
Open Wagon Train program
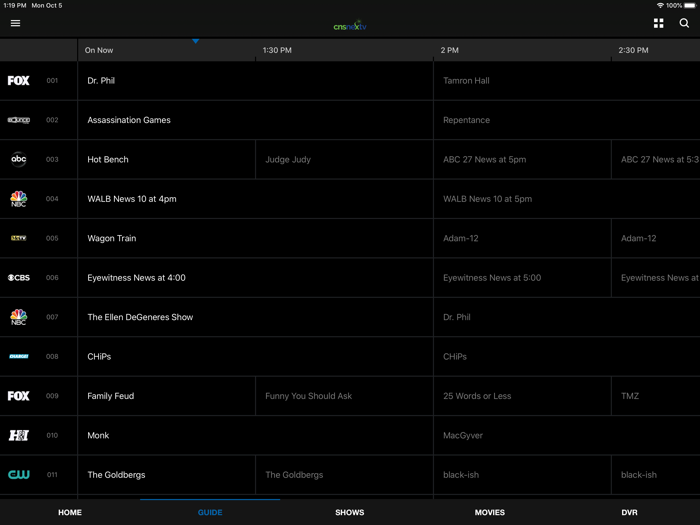(x=255, y=238)
